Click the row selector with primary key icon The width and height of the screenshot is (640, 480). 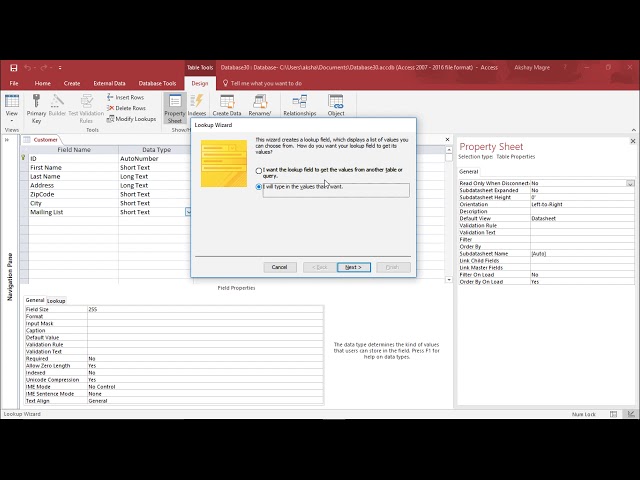click(x=24, y=158)
